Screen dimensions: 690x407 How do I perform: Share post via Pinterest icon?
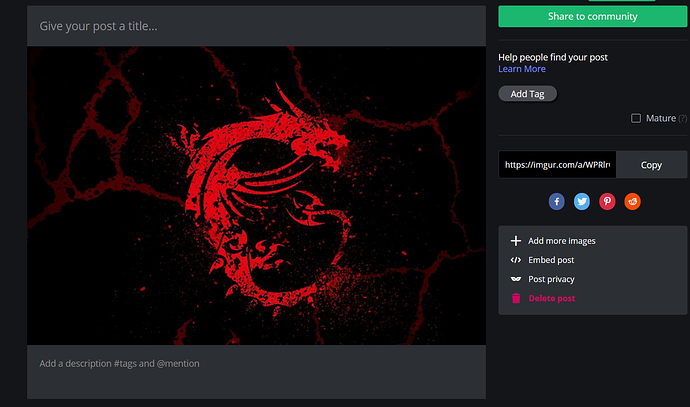[607, 202]
